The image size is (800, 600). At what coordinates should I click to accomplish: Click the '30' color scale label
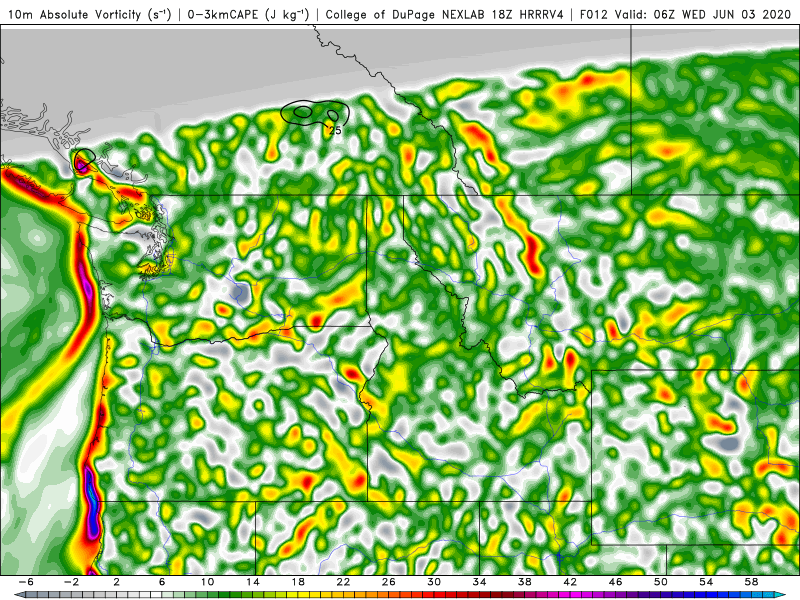[x=434, y=582]
